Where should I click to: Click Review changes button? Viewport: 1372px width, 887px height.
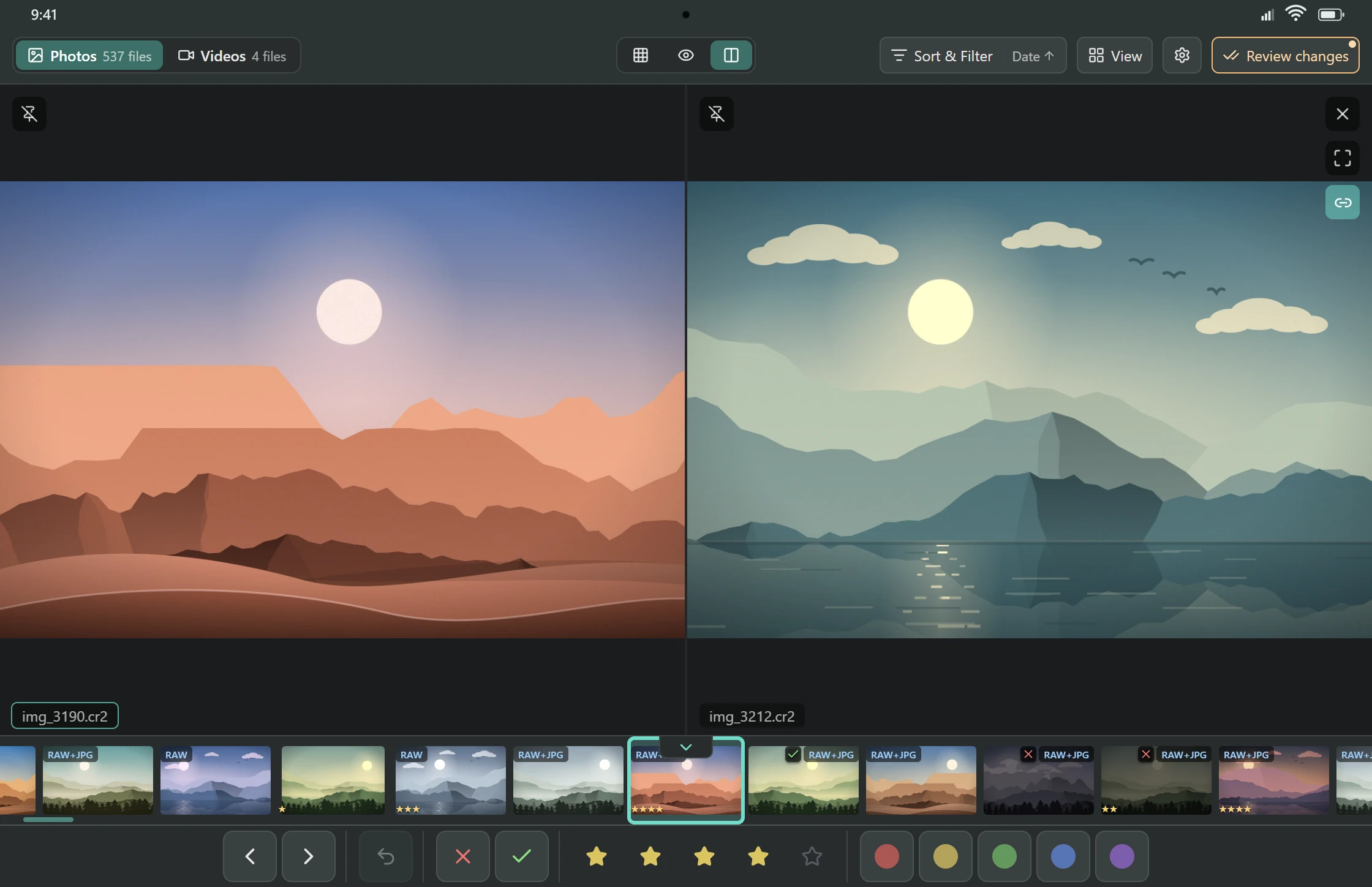click(1286, 56)
